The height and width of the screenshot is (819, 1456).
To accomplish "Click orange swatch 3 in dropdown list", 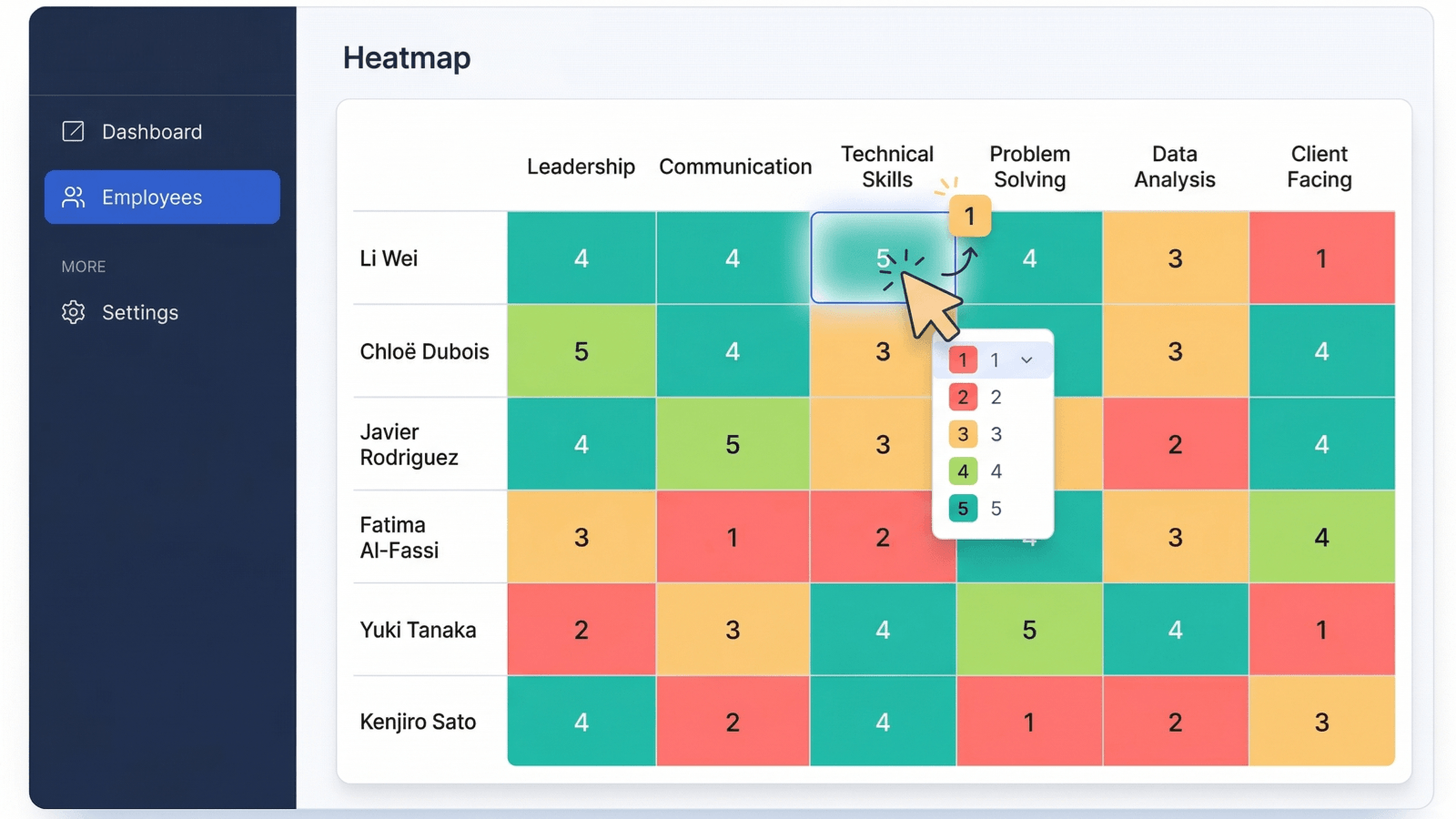I will click(x=963, y=434).
